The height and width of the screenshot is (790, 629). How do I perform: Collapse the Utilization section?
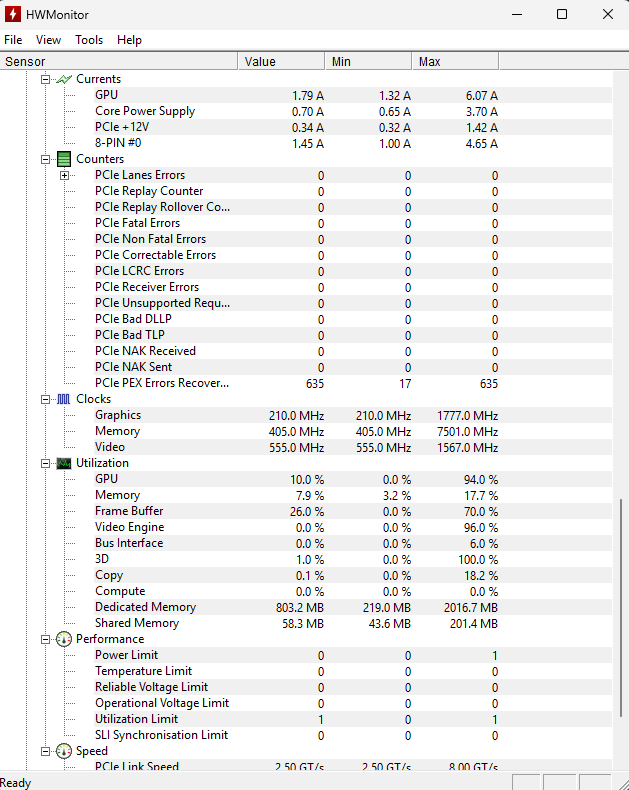[45, 463]
